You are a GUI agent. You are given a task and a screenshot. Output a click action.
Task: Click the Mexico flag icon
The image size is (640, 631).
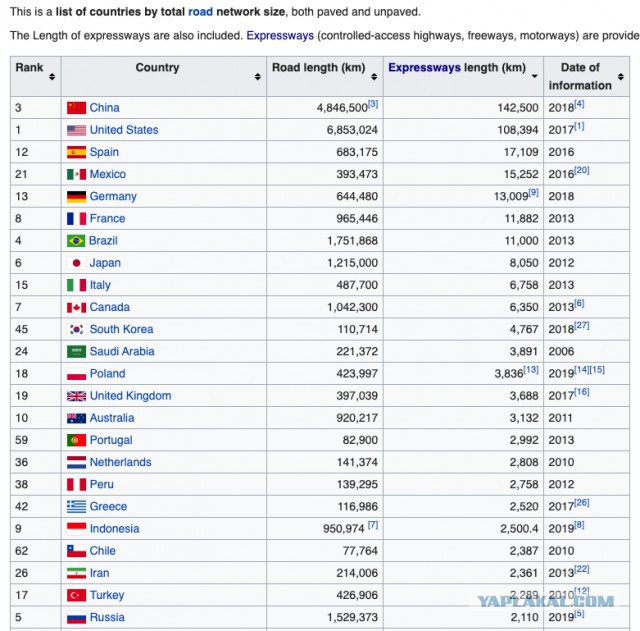pyautogui.click(x=76, y=174)
